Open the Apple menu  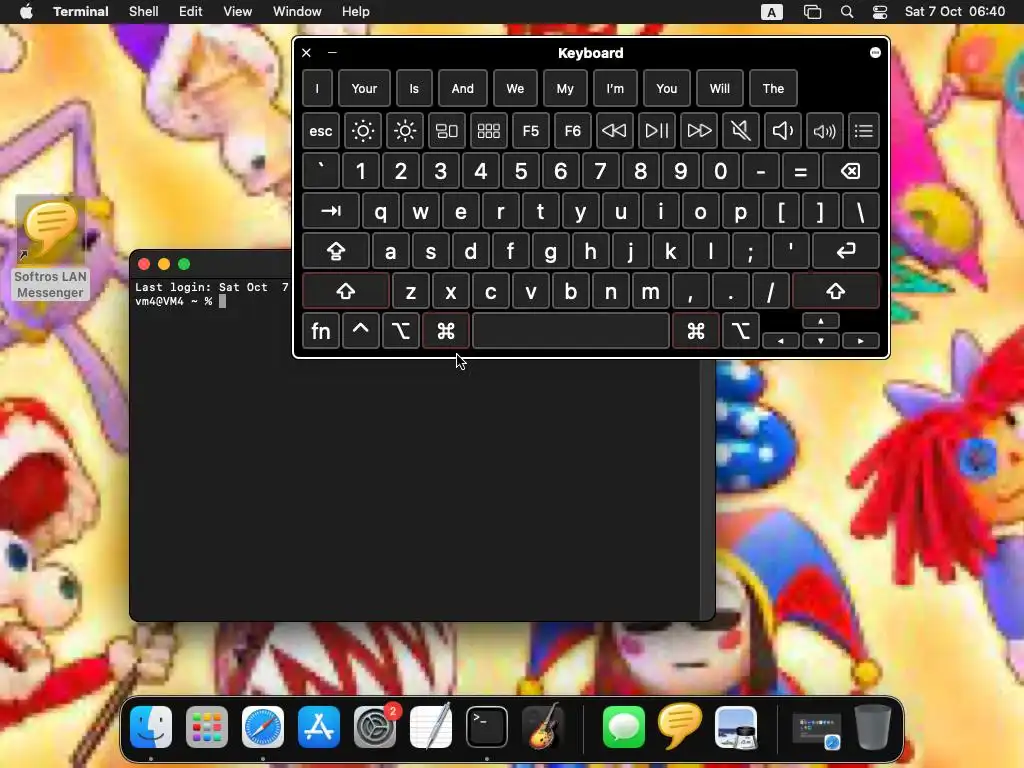pyautogui.click(x=26, y=12)
